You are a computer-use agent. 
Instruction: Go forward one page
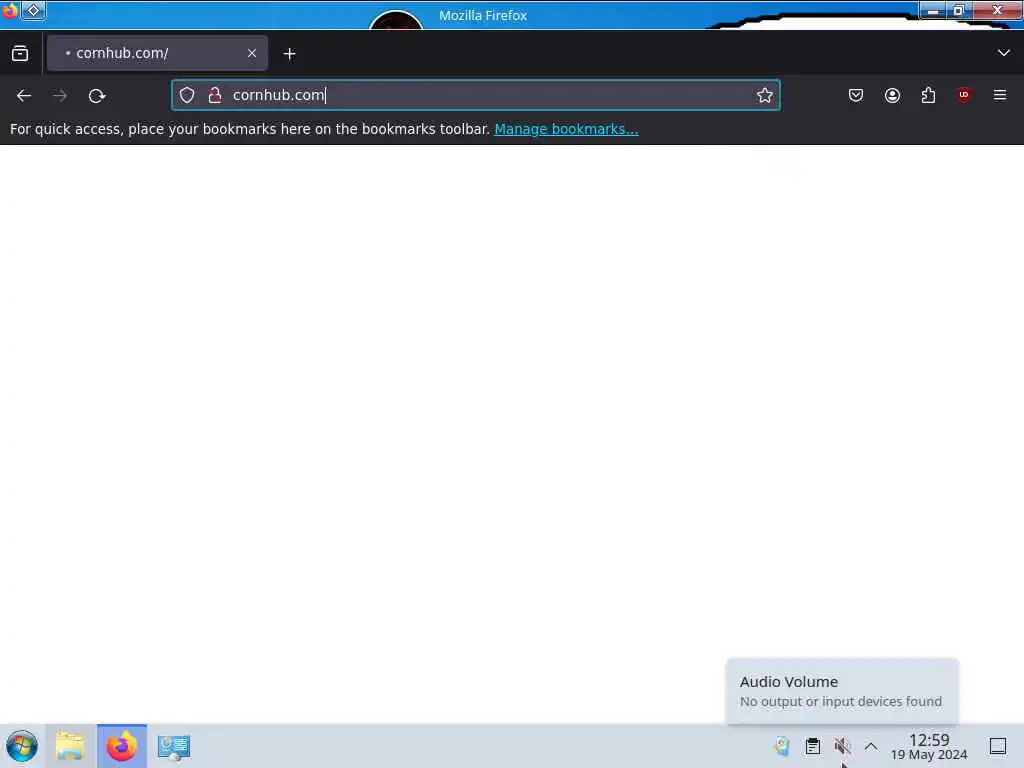pyautogui.click(x=60, y=96)
